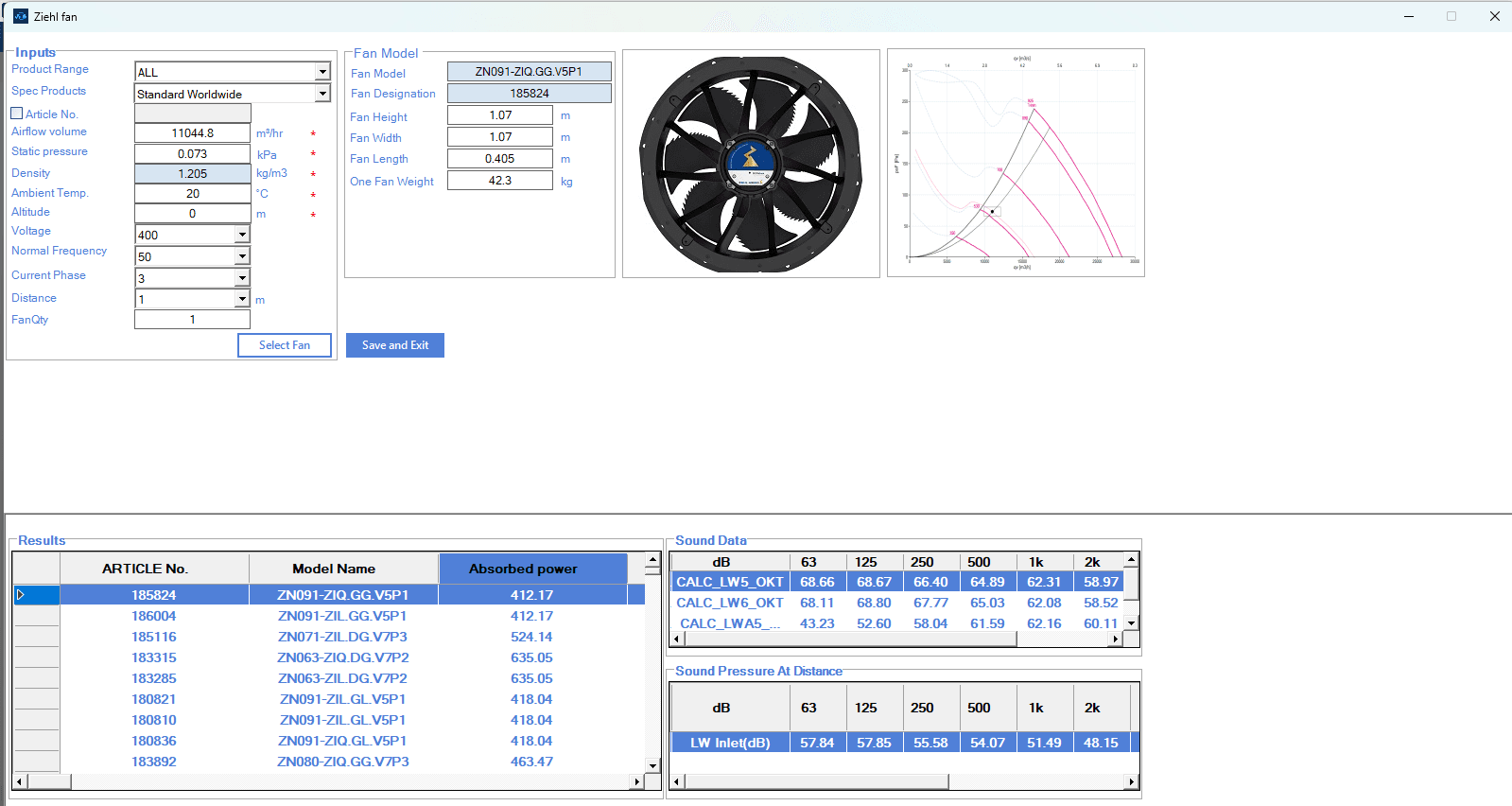This screenshot has height=806, width=1512.
Task: Click the Sound Data scroll-right arrow
Action: click(x=1116, y=640)
